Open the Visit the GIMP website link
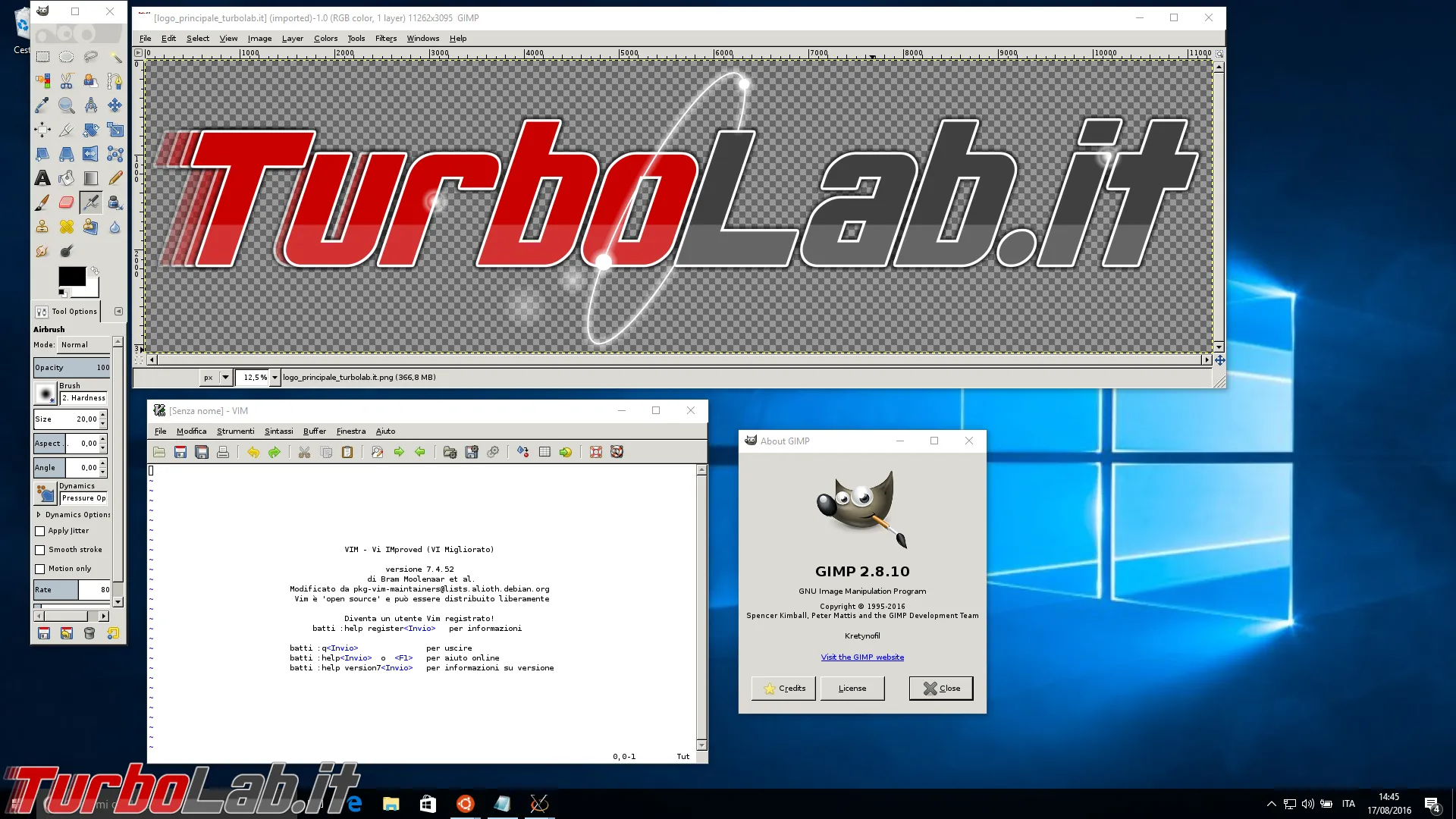The image size is (1456, 819). [862, 657]
